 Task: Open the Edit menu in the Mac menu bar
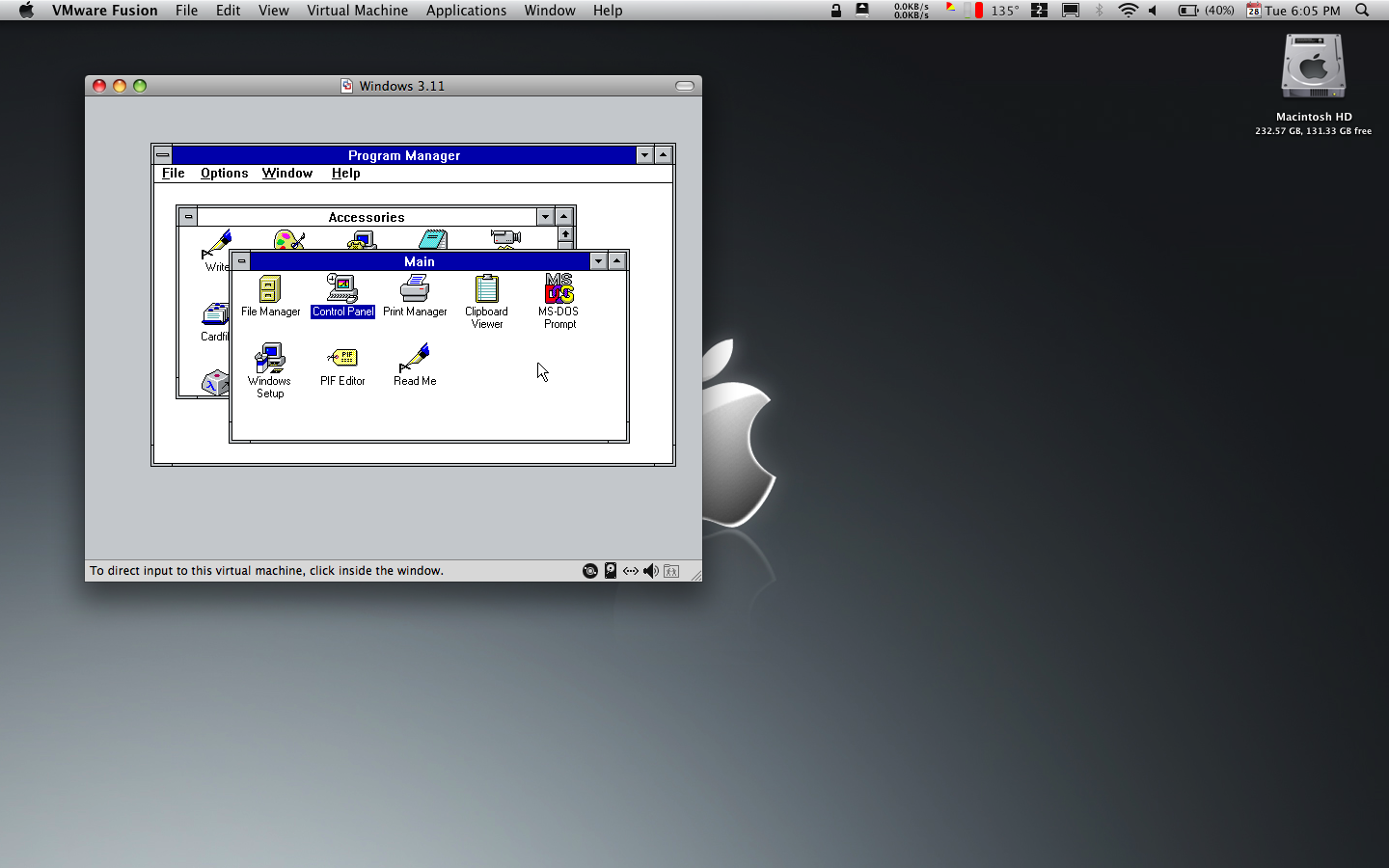coord(229,11)
